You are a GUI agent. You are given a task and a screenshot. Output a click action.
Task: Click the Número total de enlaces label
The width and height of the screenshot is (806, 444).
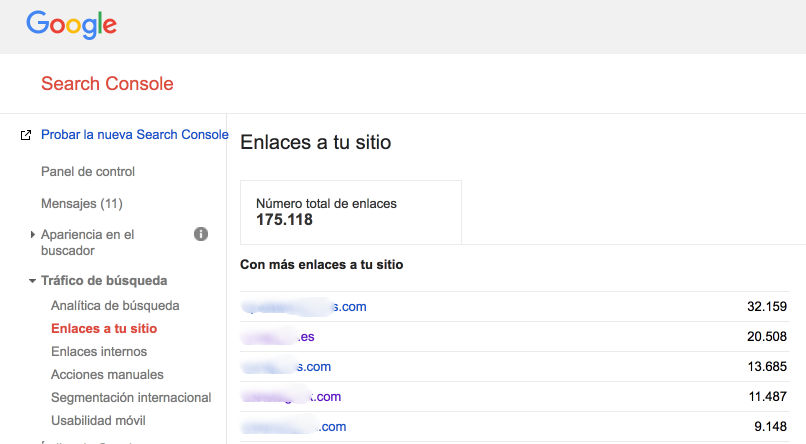[326, 204]
